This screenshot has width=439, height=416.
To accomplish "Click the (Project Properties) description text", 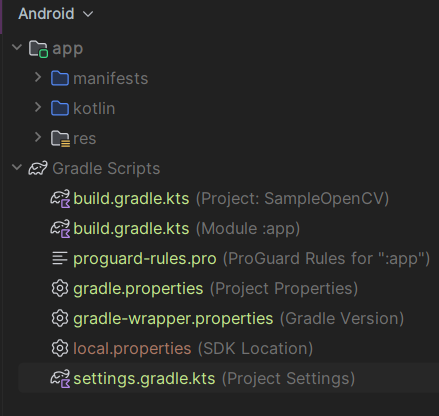I will point(284,289).
